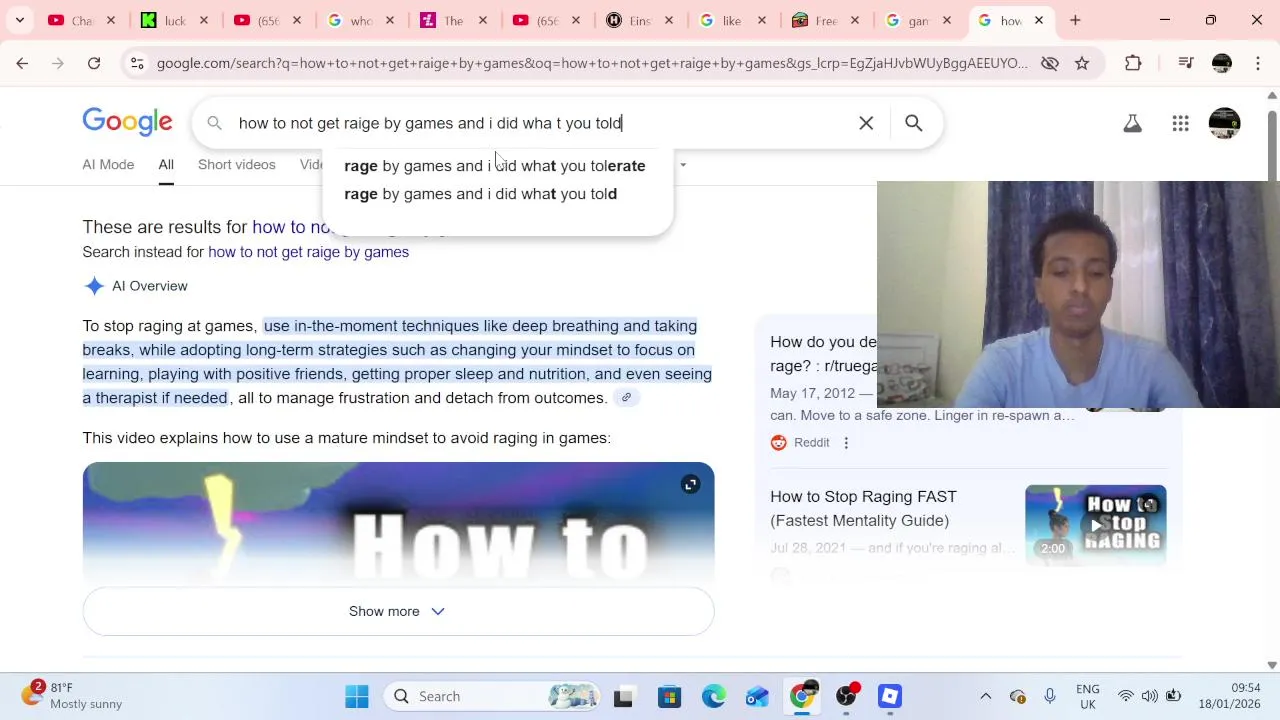View site information icon in address bar

click(137, 63)
